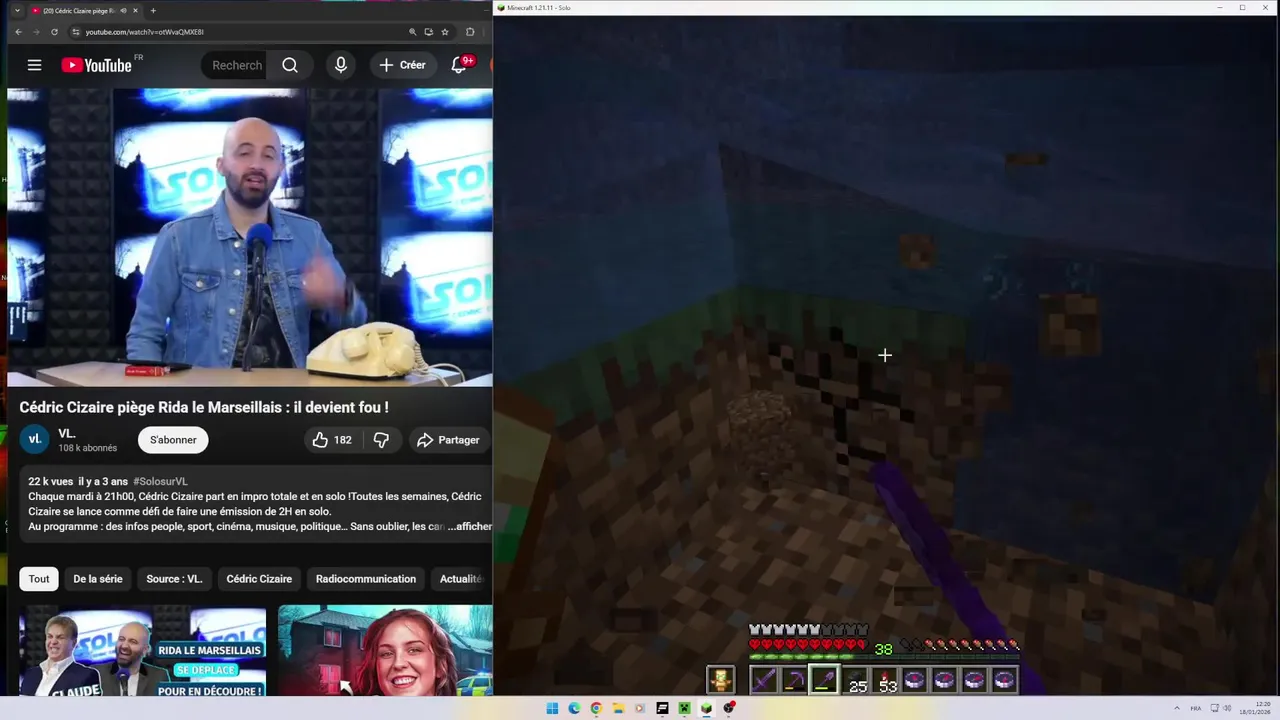Click the Créer button
This screenshot has height=720, width=1280.
[402, 65]
